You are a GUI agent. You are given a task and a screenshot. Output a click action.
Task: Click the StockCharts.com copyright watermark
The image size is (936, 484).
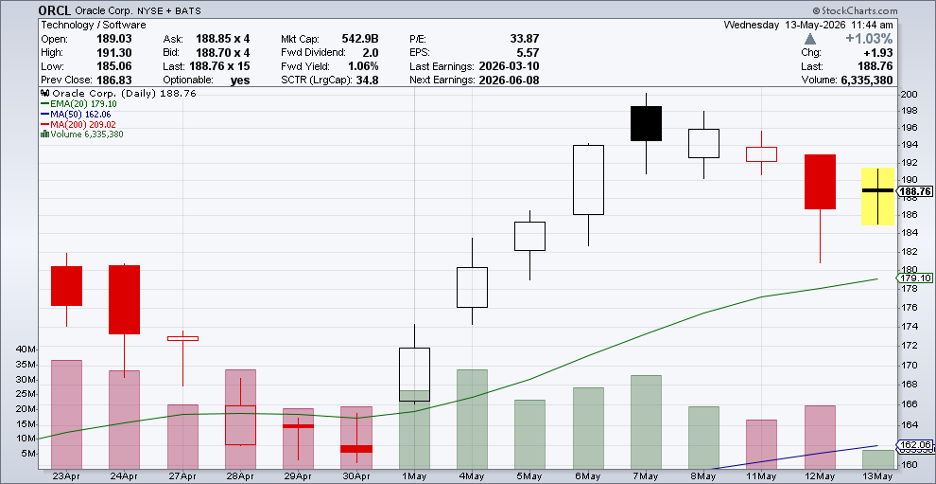854,11
